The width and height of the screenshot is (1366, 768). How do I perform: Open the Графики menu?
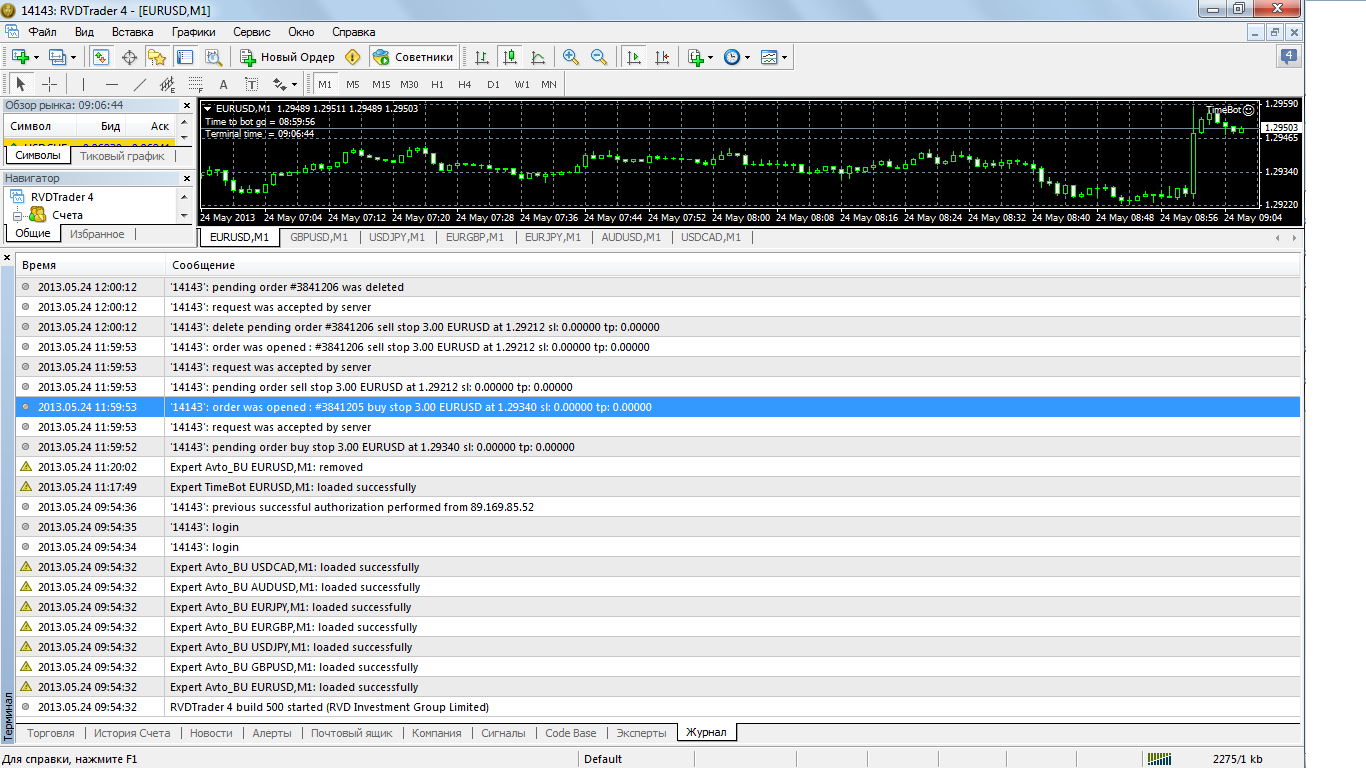[193, 32]
